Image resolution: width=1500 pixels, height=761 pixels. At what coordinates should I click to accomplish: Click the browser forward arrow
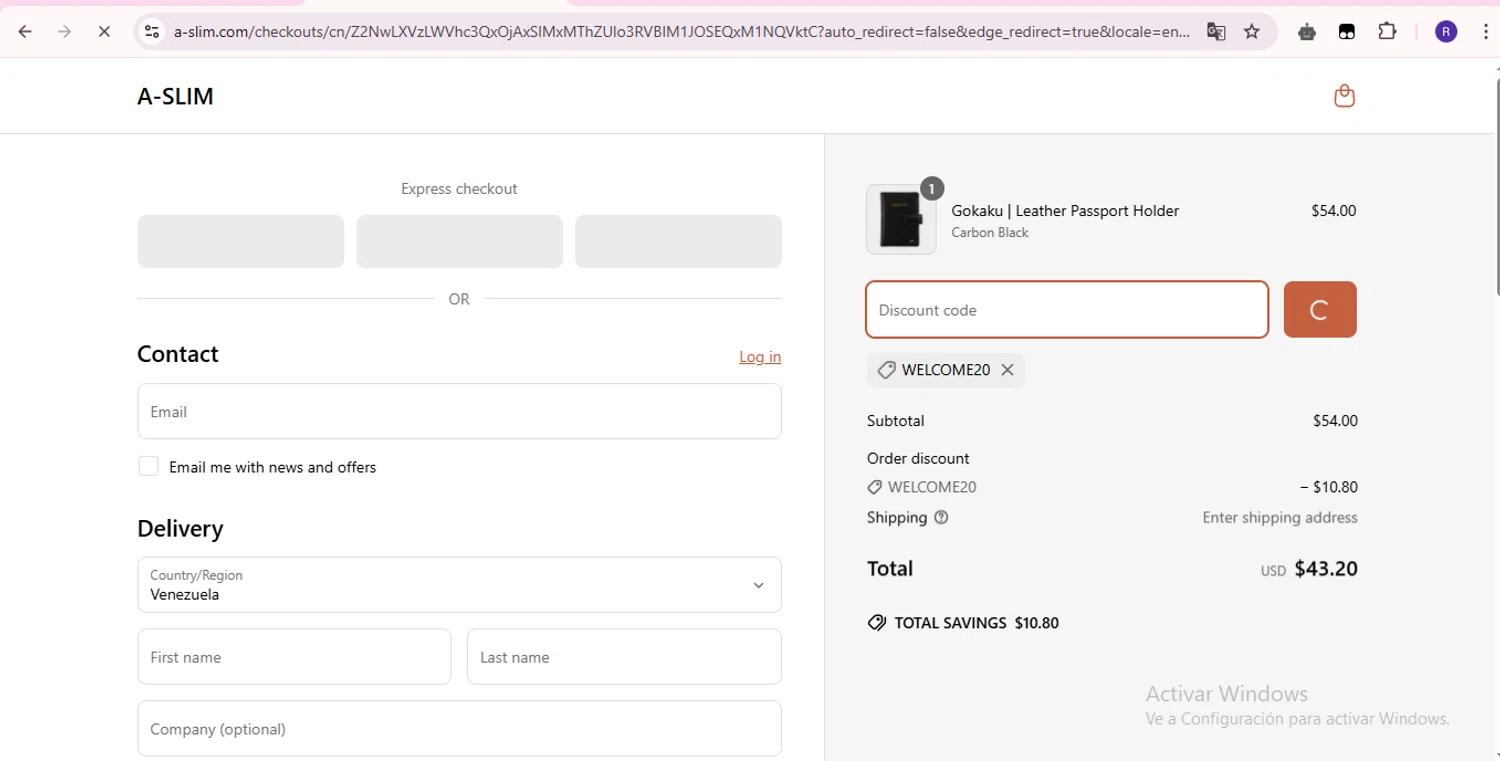tap(64, 32)
